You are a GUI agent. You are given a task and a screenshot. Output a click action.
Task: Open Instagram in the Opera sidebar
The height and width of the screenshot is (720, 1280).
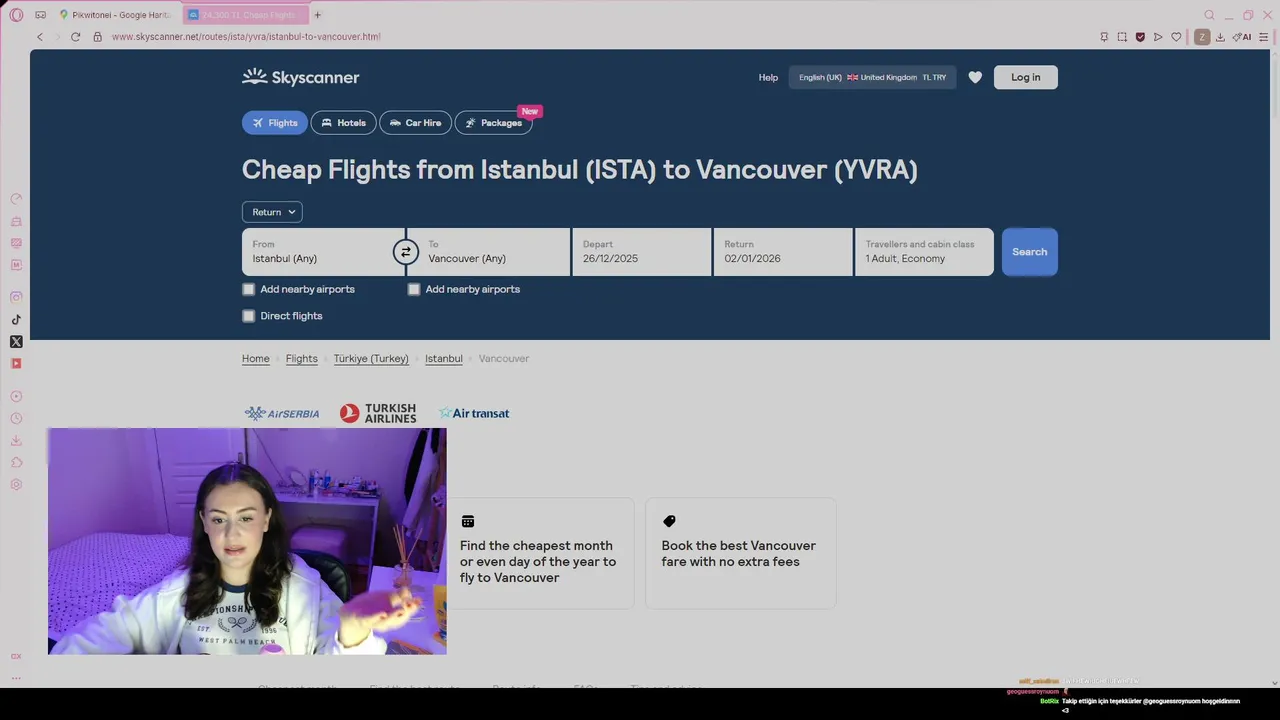click(x=16, y=297)
